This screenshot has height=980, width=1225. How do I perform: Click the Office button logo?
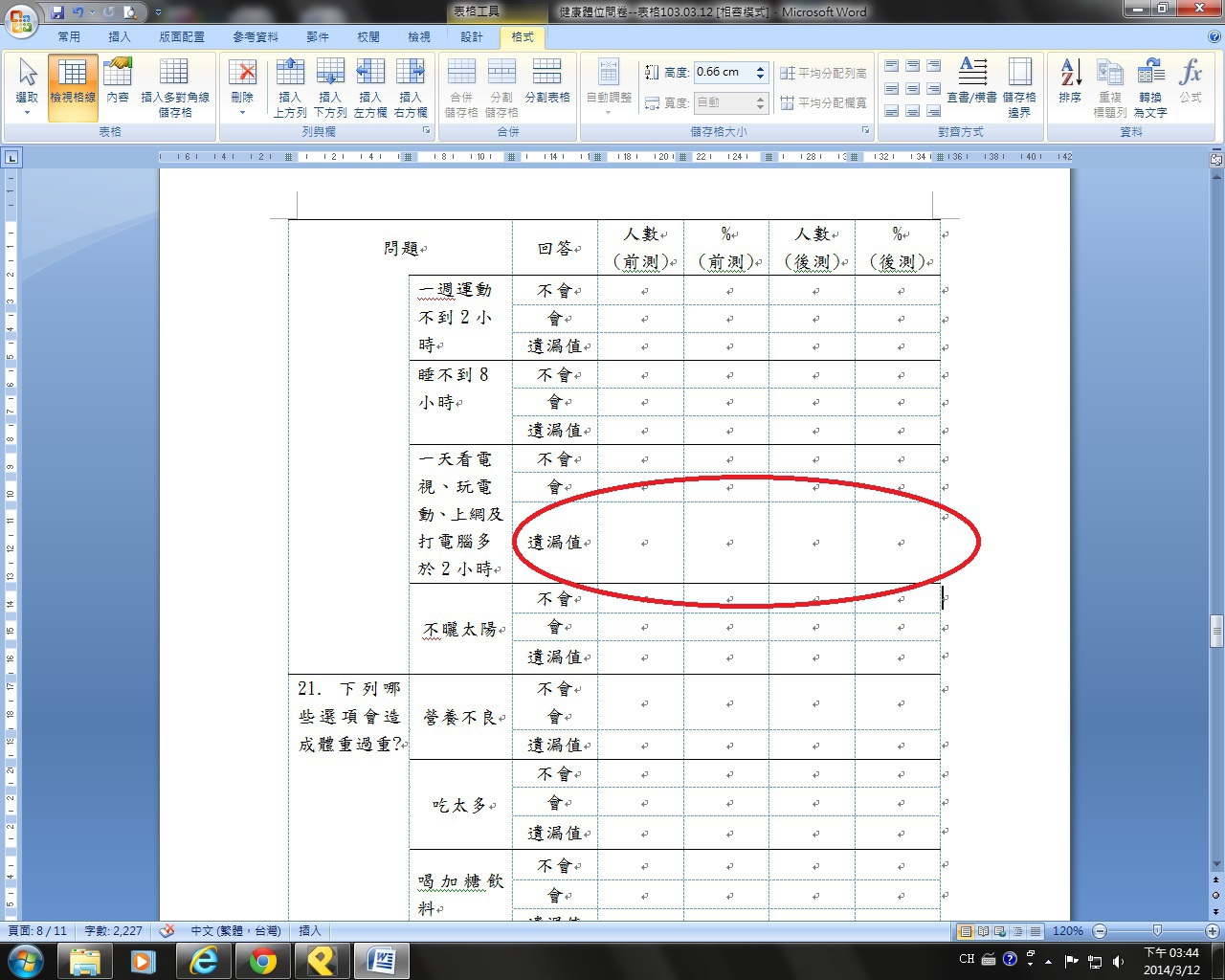(x=20, y=19)
